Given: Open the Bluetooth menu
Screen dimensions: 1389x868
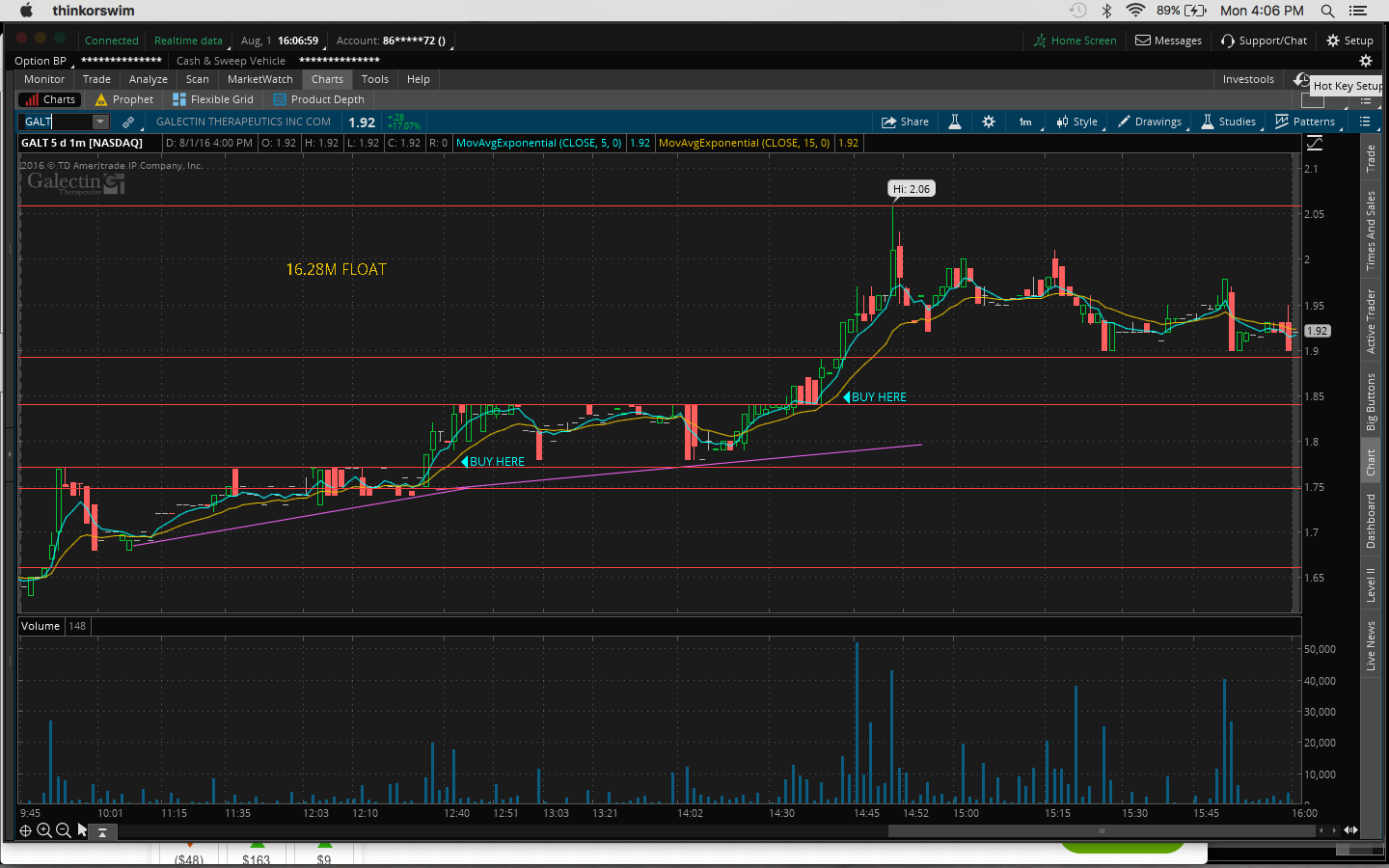Looking at the screenshot, I should (1106, 11).
